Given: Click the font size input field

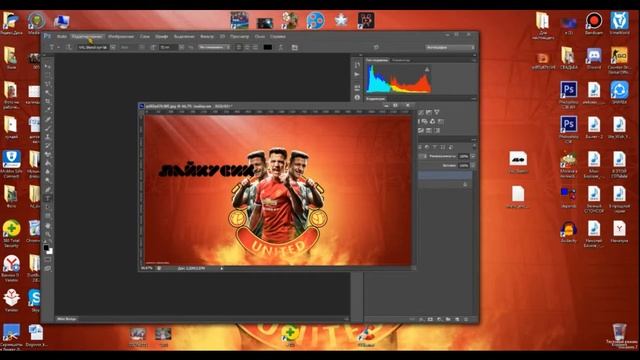Looking at the screenshot, I should point(167,47).
